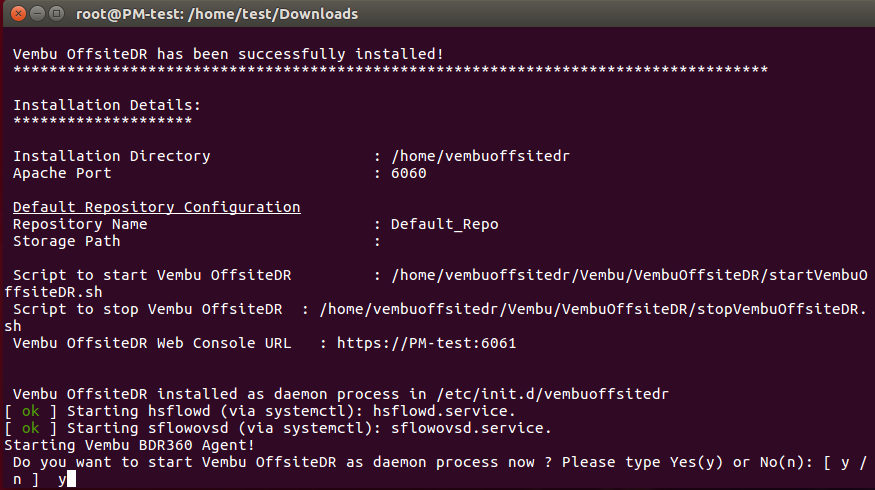
Task: Click the green ok status for hsflowd
Action: (x=30, y=411)
